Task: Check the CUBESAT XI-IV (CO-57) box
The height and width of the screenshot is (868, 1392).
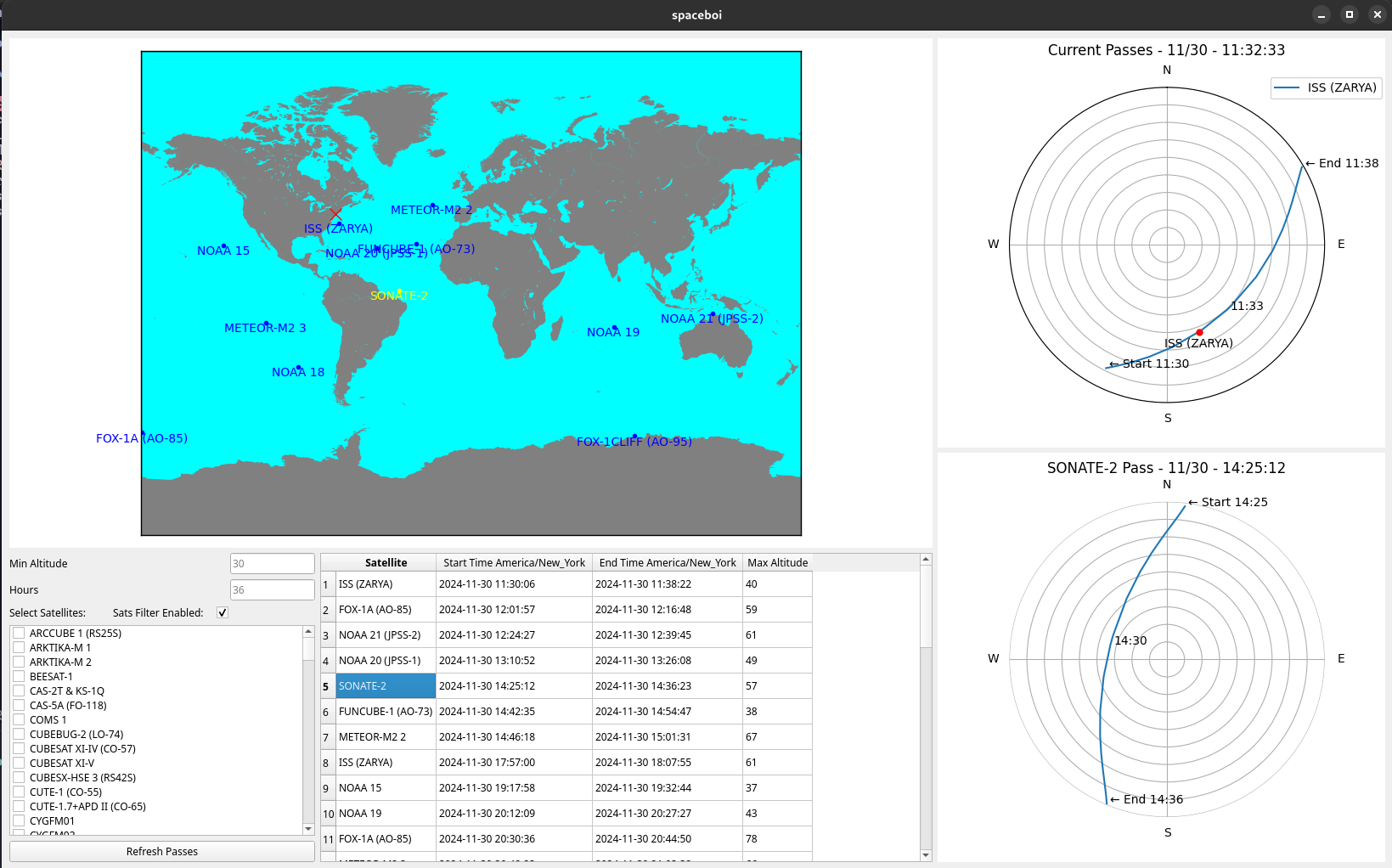Action: [x=19, y=748]
